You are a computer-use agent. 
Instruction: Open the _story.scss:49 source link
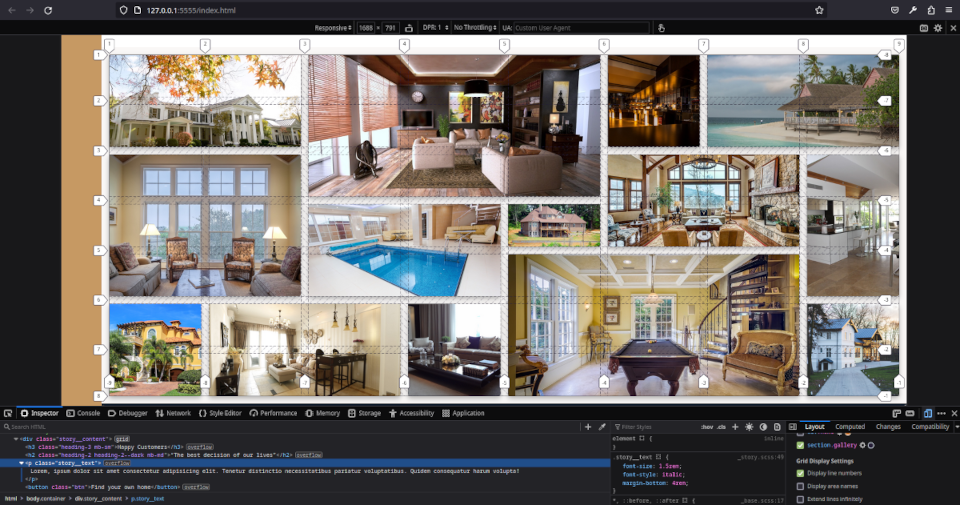pos(760,457)
